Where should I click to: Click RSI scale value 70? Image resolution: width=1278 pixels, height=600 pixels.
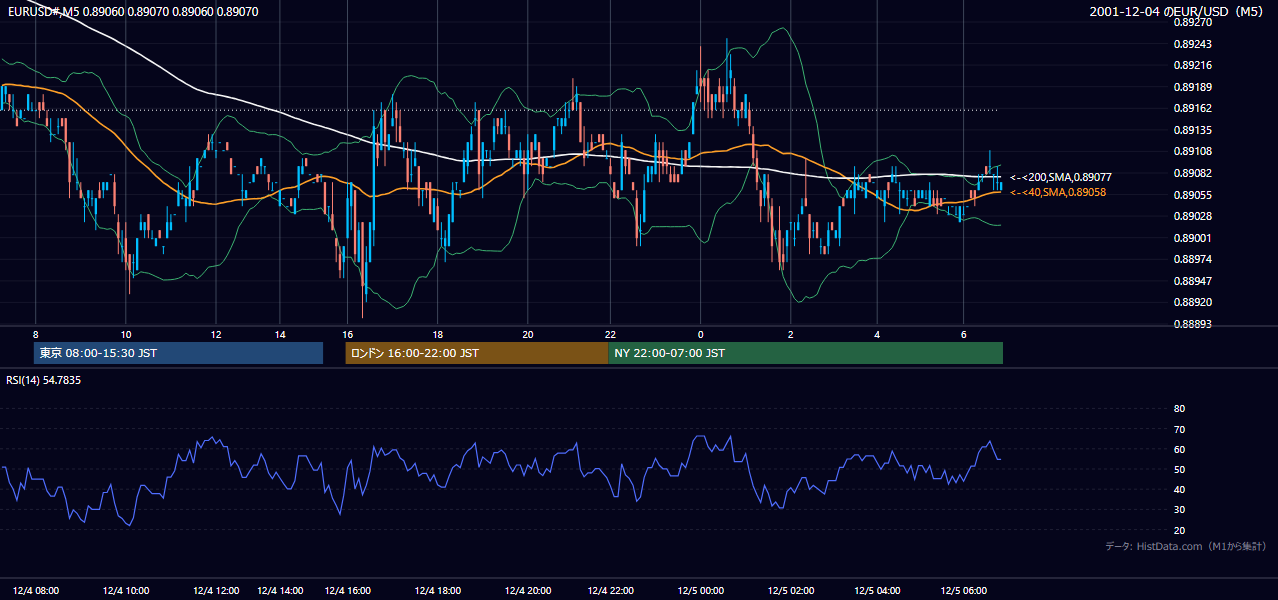click(1179, 429)
